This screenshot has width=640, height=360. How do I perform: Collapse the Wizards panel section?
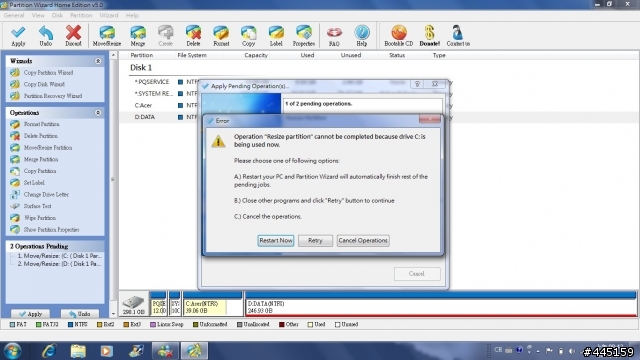pyautogui.click(x=98, y=61)
